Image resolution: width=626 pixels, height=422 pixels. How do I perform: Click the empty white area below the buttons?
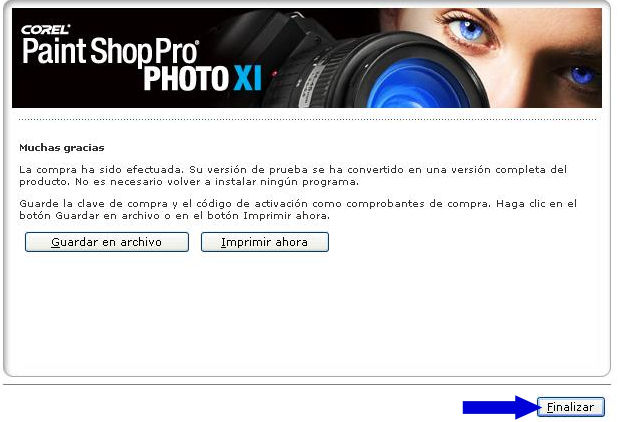307,313
